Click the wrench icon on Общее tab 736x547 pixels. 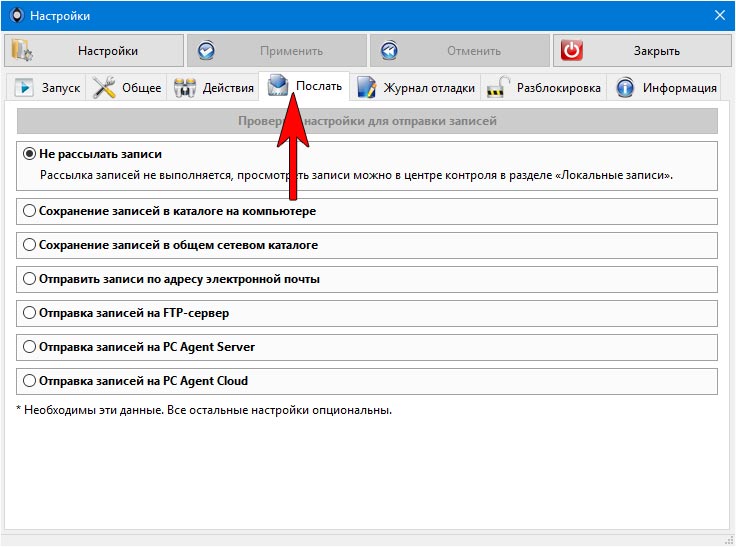pos(104,88)
